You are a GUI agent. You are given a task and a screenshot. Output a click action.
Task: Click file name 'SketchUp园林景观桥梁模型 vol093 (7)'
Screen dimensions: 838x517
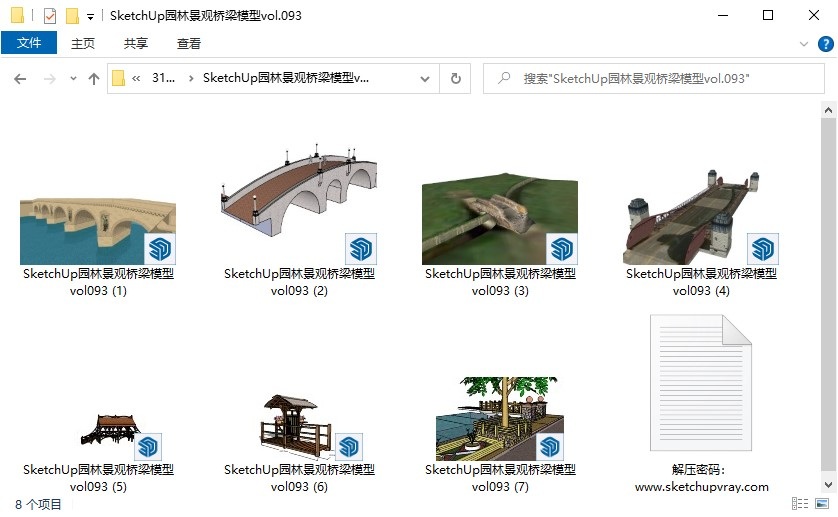[500, 478]
